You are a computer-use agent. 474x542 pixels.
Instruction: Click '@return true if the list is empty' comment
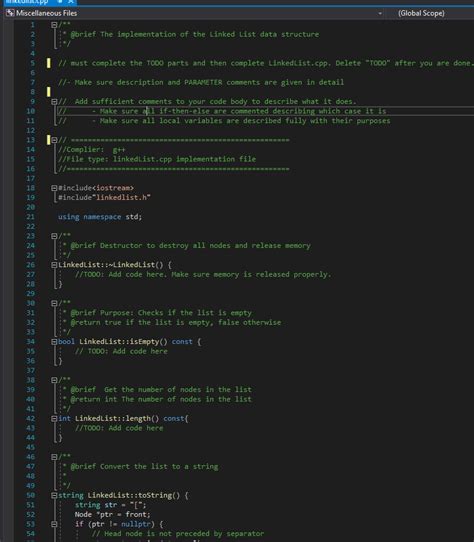[176, 323]
